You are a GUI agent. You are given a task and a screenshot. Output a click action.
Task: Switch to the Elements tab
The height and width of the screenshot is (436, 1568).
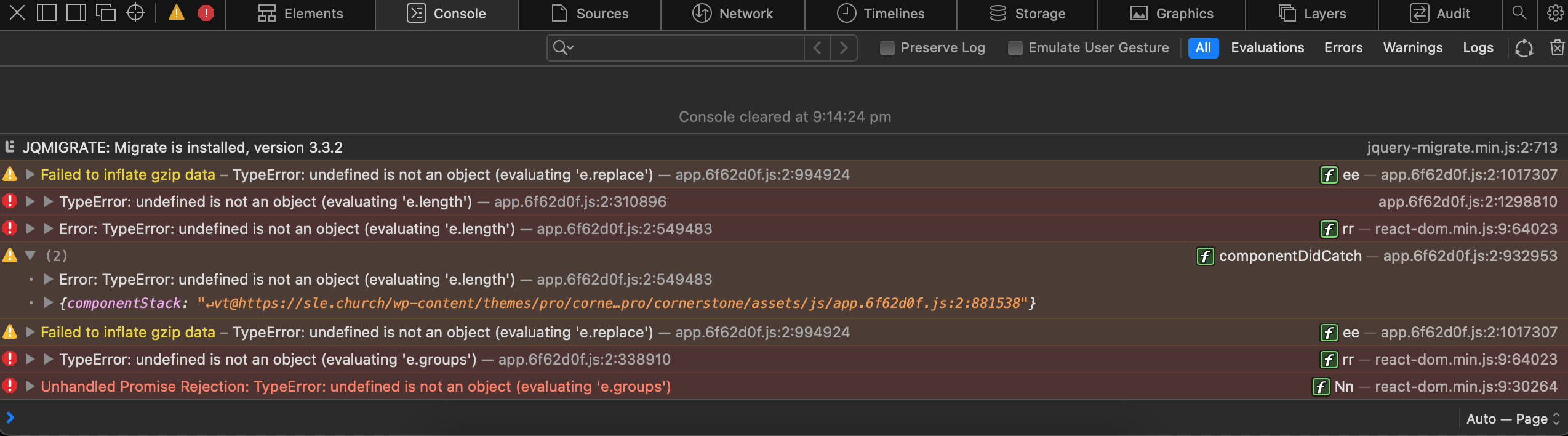[x=300, y=14]
